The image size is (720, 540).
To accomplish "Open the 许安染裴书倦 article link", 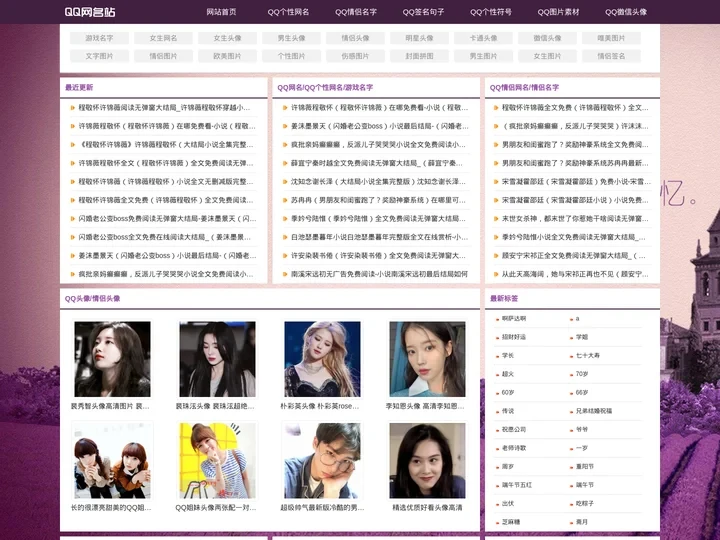I will 378,256.
